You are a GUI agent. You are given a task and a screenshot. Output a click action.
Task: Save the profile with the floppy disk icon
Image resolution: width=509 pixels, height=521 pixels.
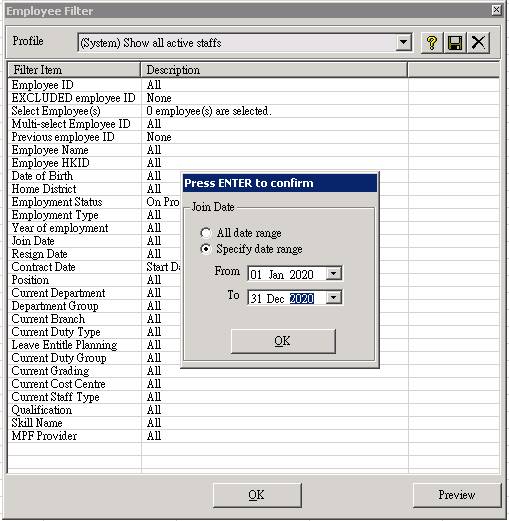(455, 43)
